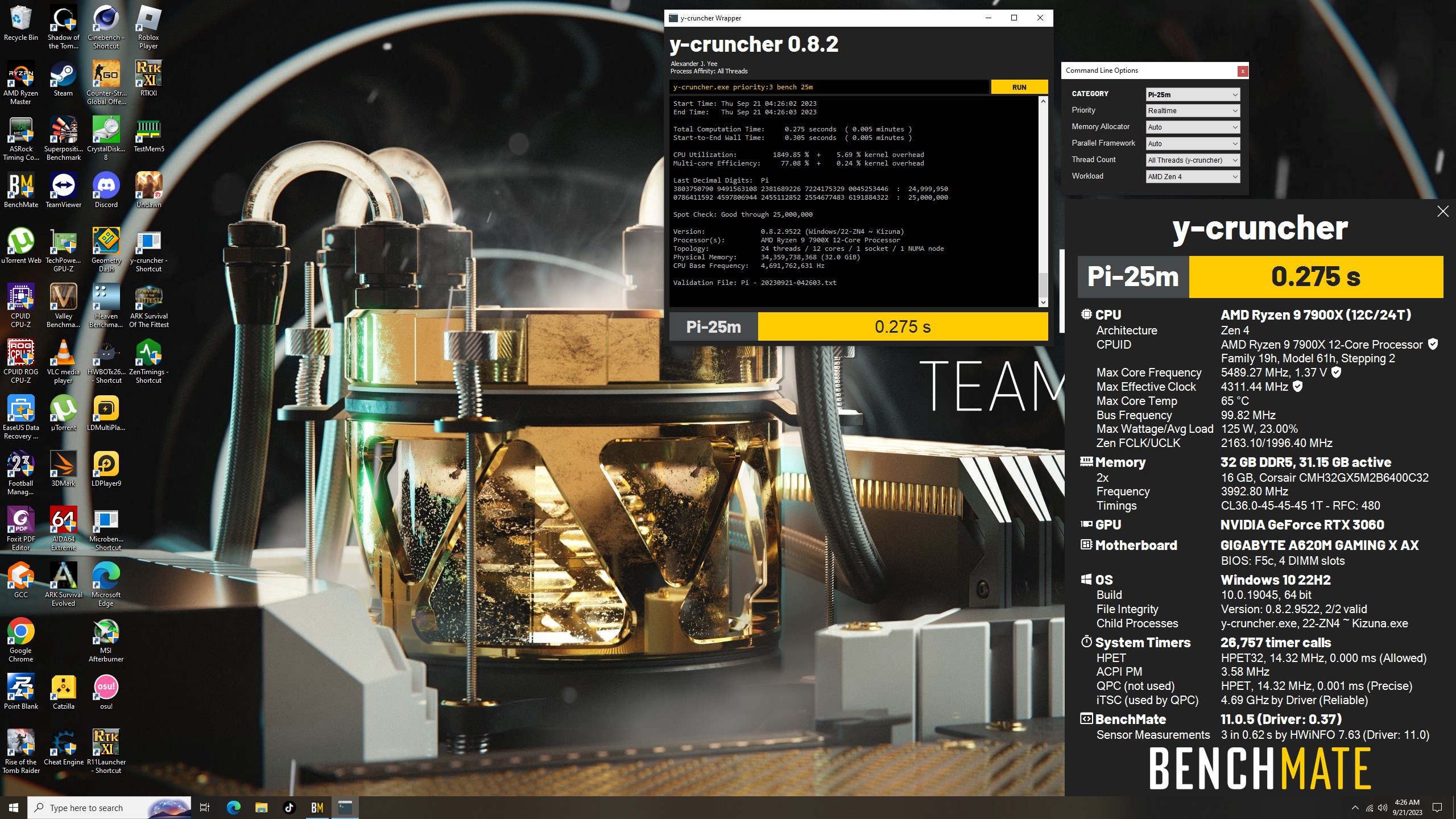Screen dimensions: 1456x819
Task: Open the network tray icon
Action: pos(1369,808)
